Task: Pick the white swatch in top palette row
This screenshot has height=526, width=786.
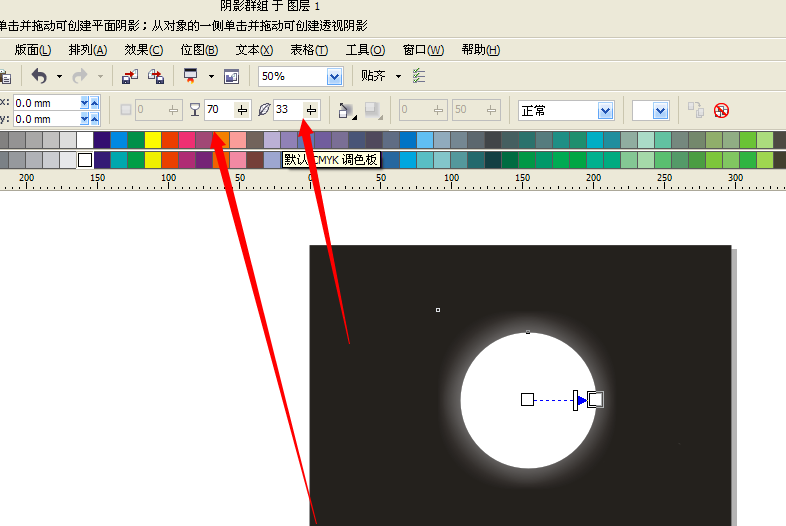Action: [x=85, y=139]
